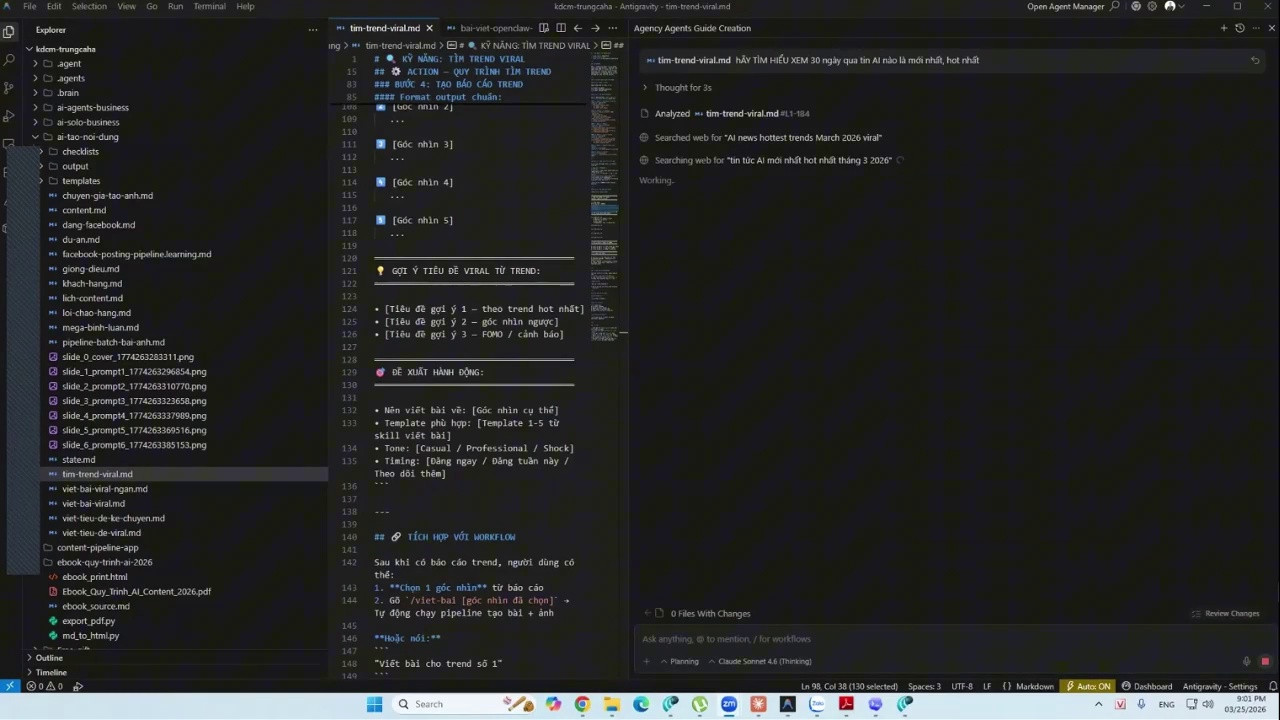Undo the sent user message
The width and height of the screenshot is (1280, 720).
click(1255, 60)
